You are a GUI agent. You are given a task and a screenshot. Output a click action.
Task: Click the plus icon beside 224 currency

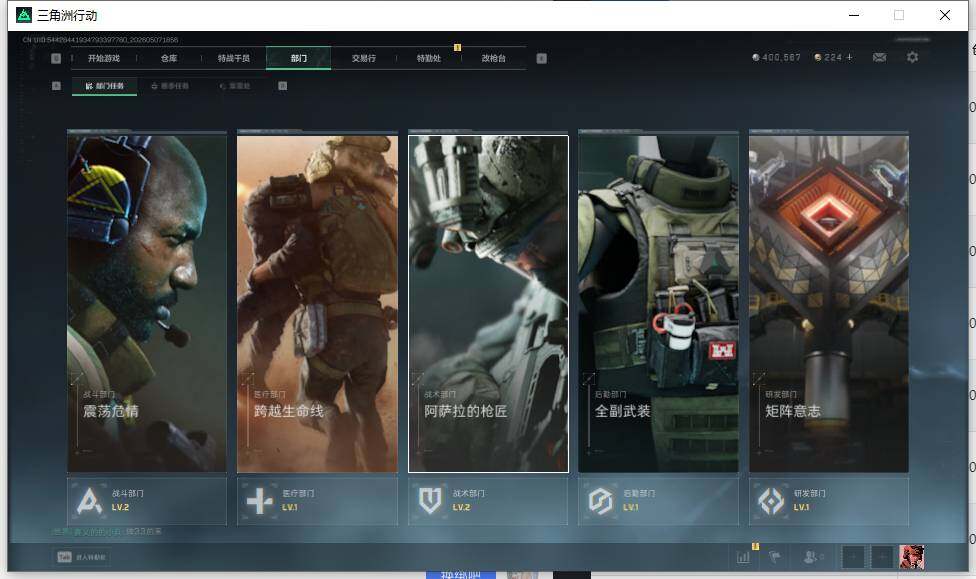850,57
